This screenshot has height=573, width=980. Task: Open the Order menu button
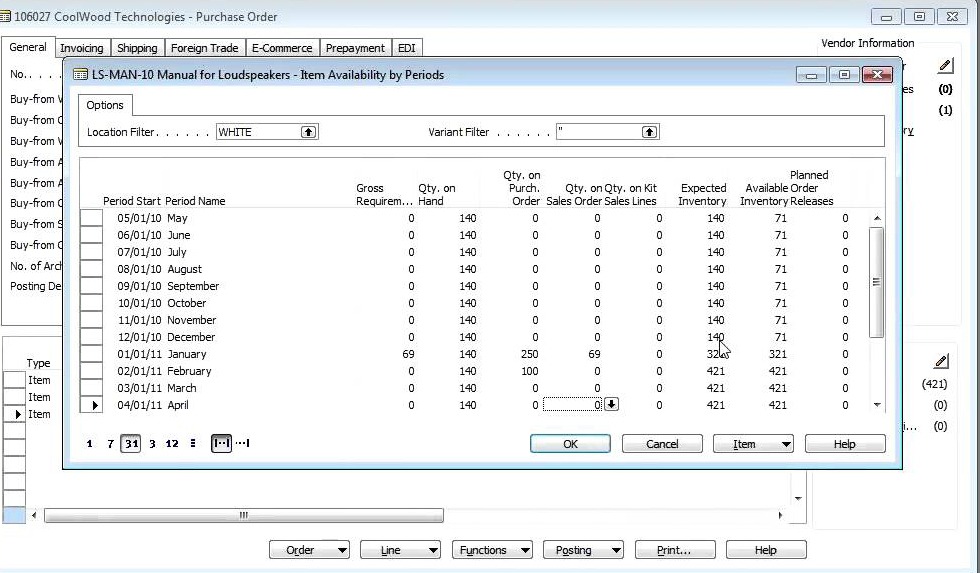click(x=309, y=550)
